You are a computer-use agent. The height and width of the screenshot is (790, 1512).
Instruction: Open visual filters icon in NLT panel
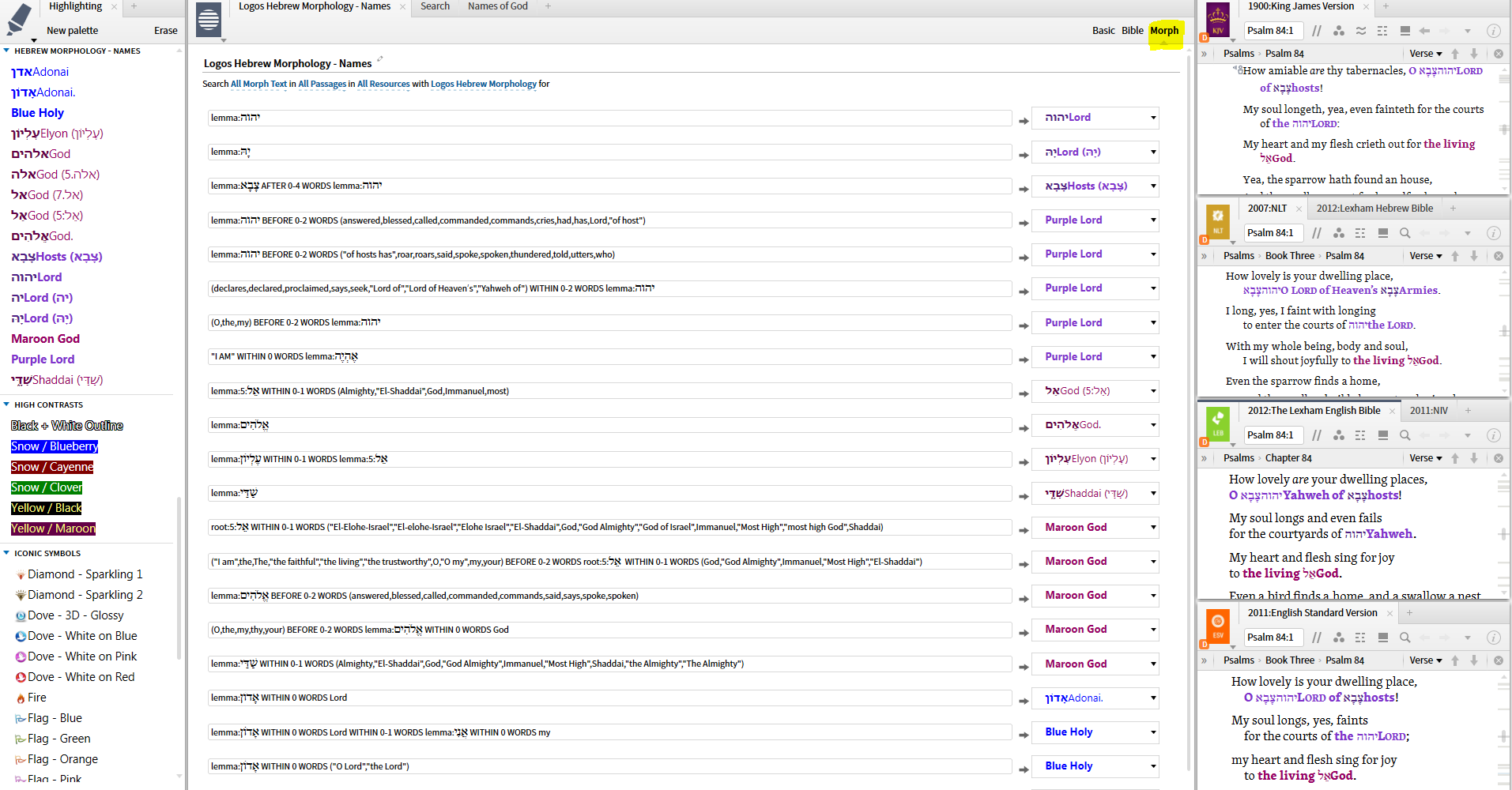(1339, 233)
